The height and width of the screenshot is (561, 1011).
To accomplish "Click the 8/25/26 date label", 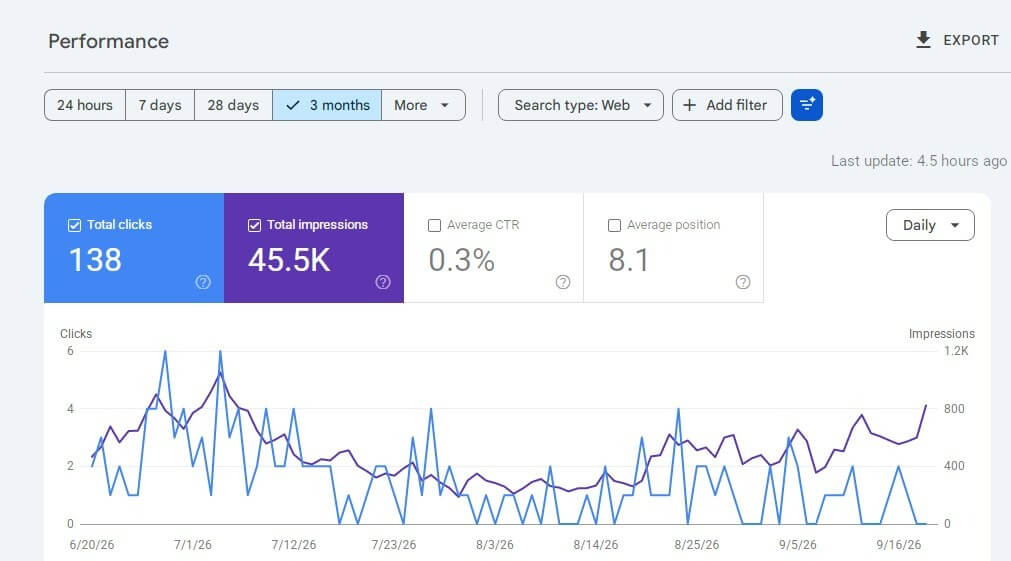I will tap(696, 544).
